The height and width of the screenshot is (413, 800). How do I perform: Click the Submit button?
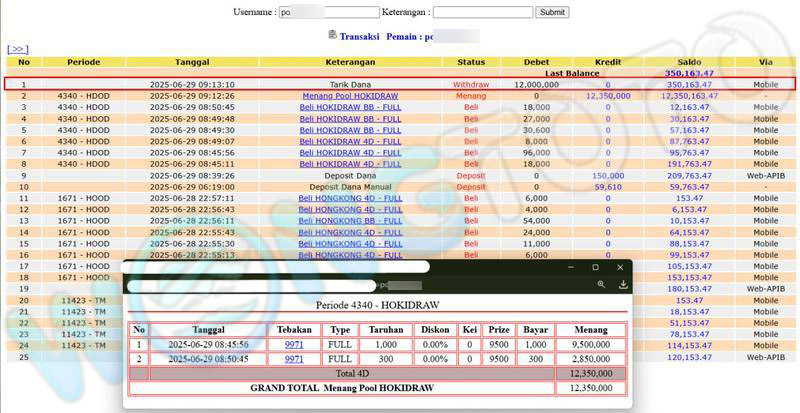(x=552, y=12)
